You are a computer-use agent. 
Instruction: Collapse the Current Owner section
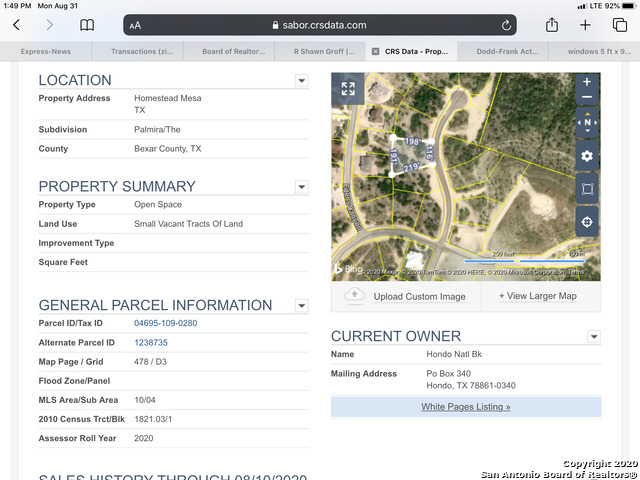(594, 337)
